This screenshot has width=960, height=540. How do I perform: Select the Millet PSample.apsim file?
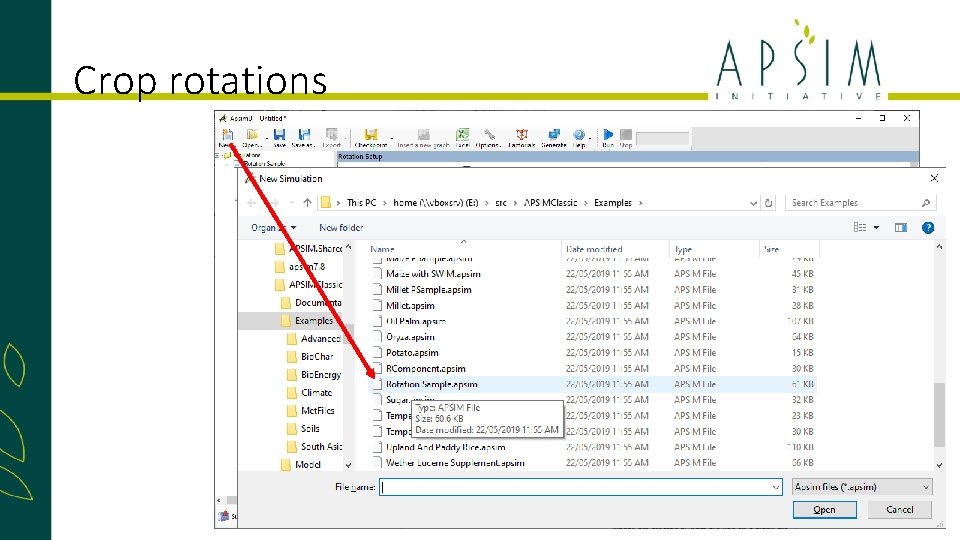(x=429, y=290)
